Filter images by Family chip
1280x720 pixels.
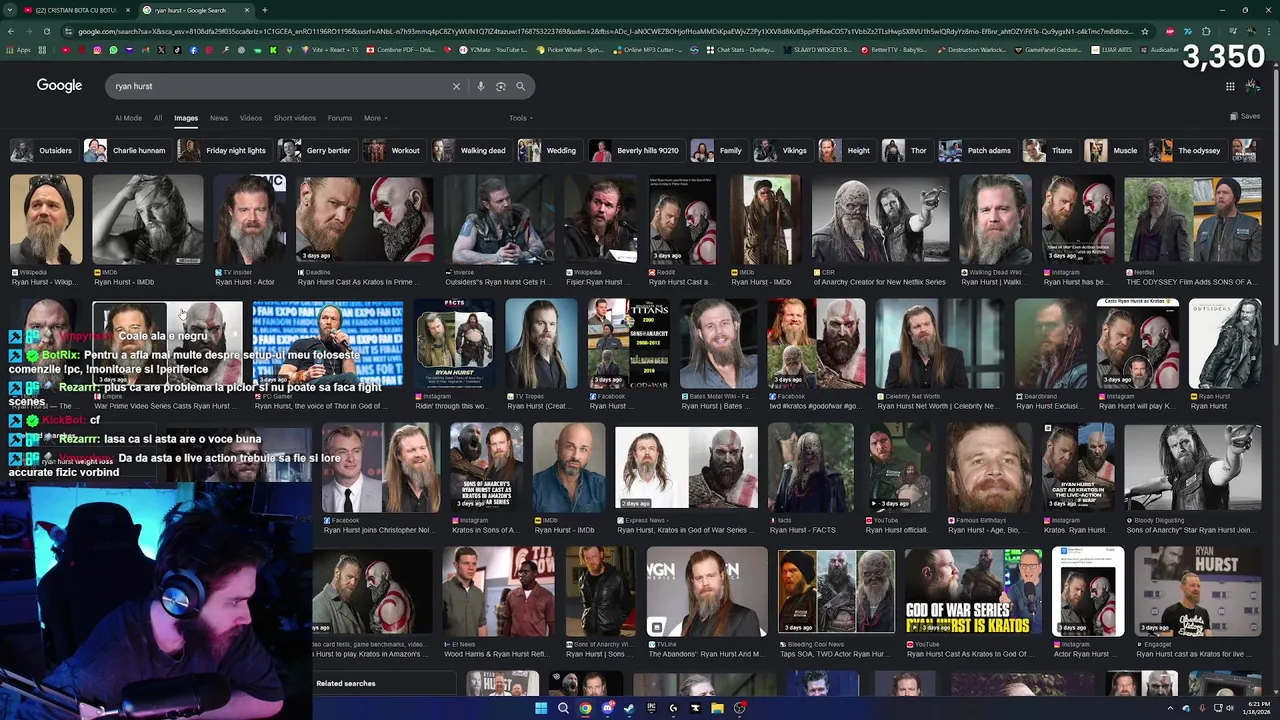tap(718, 150)
